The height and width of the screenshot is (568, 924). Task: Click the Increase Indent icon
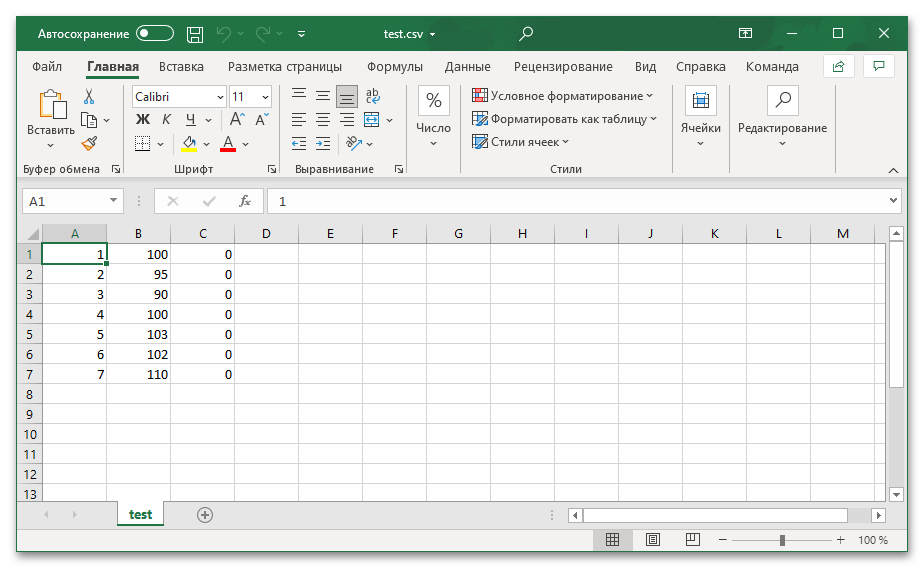click(x=346, y=144)
